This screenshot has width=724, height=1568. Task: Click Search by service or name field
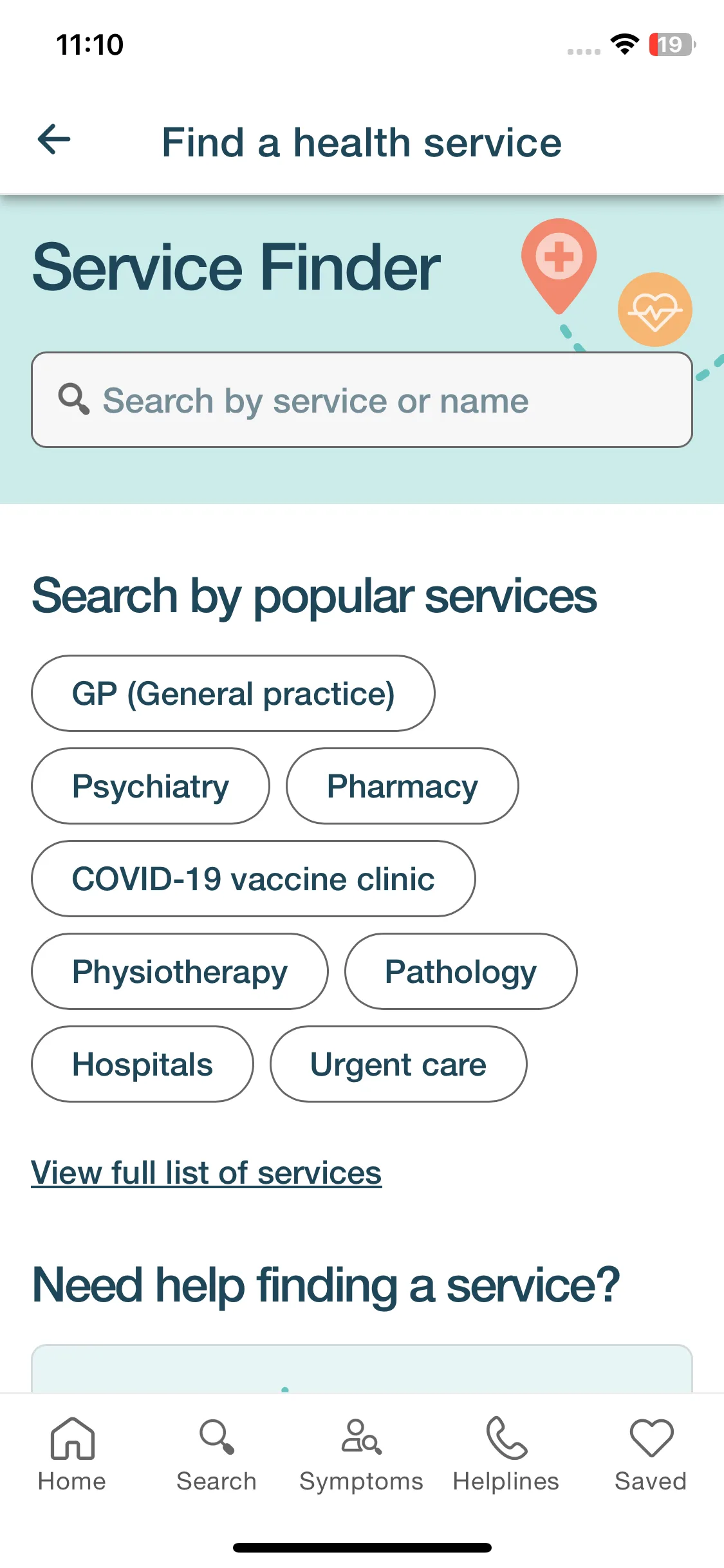click(362, 400)
